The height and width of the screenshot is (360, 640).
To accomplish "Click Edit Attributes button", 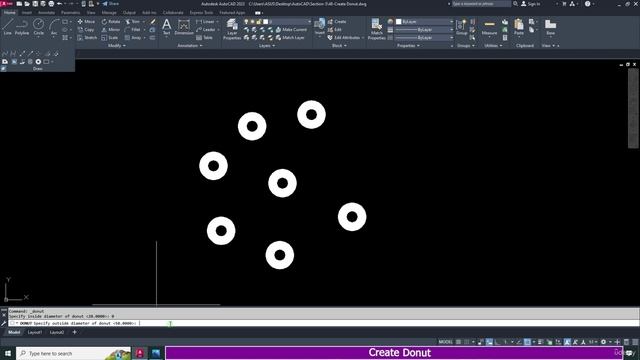I will (x=344, y=38).
